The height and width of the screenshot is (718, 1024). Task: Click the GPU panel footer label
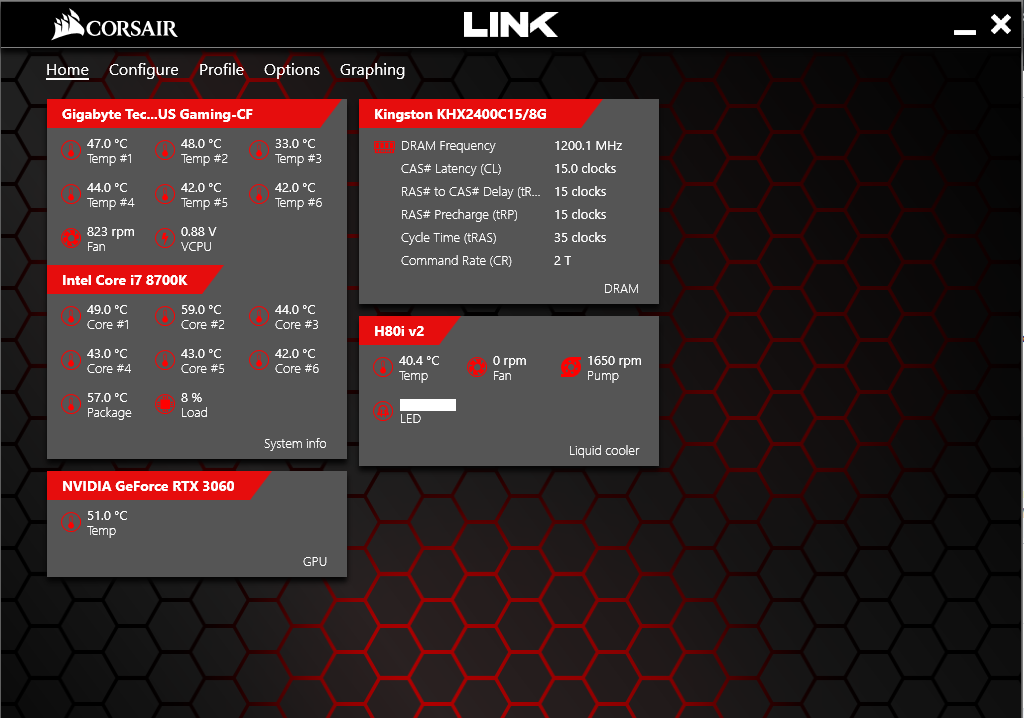click(315, 562)
